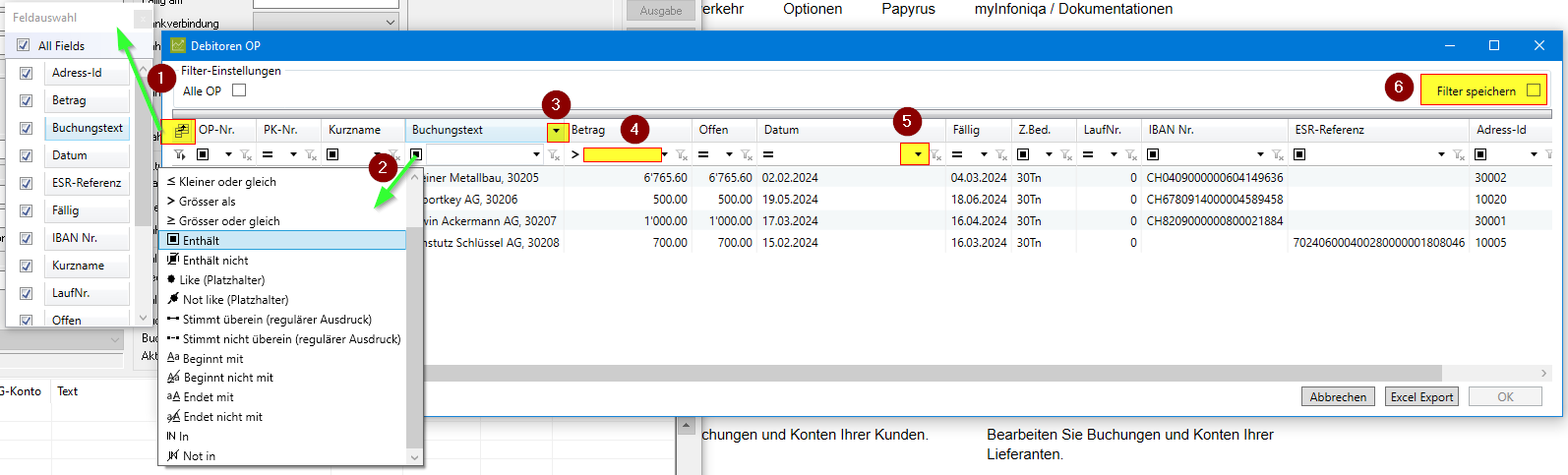
Task: Click the Excel Export button
Action: [1421, 396]
